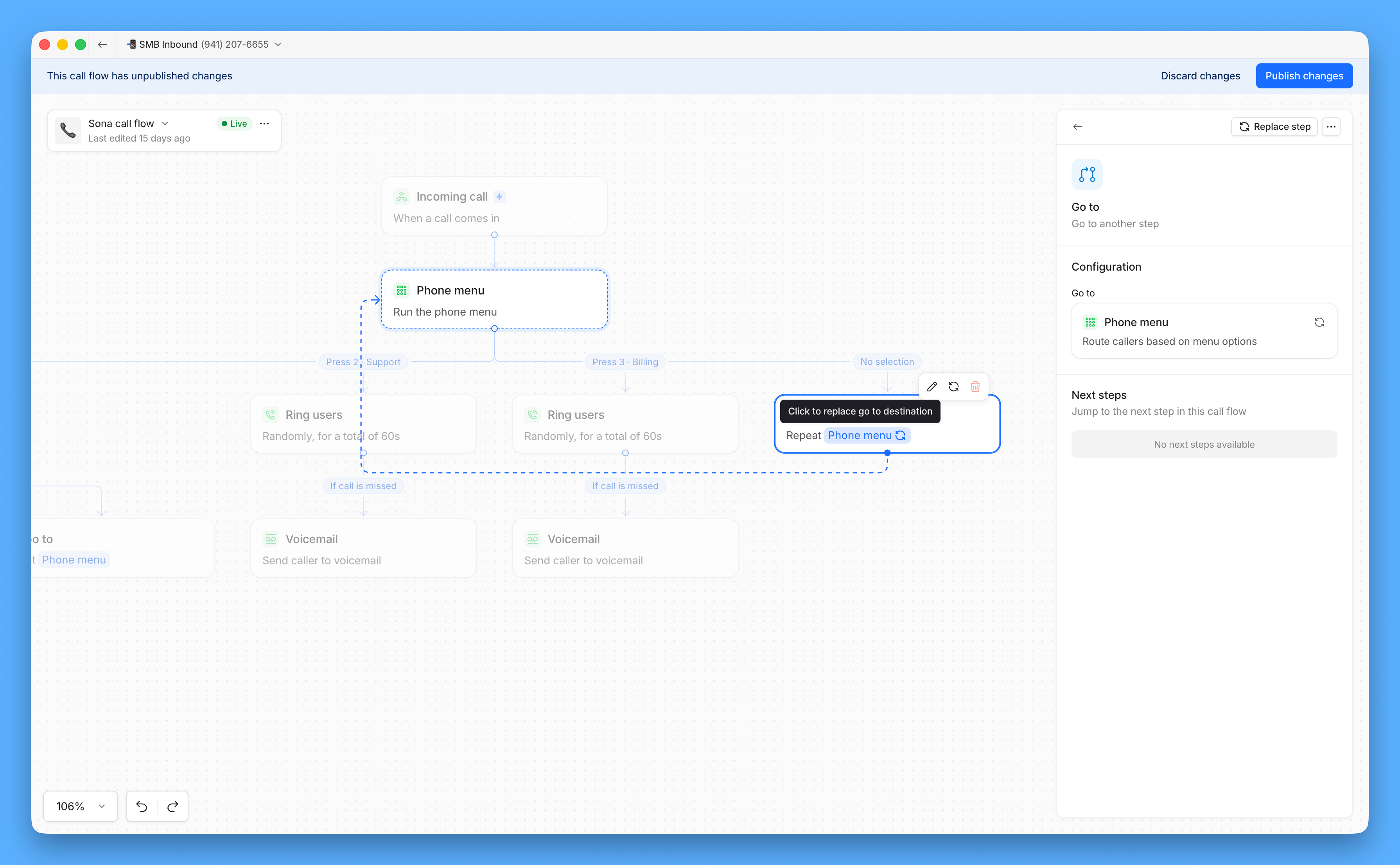This screenshot has width=1400, height=865.
Task: Open the SMB Inbound phone number dropdown
Action: click(204, 45)
